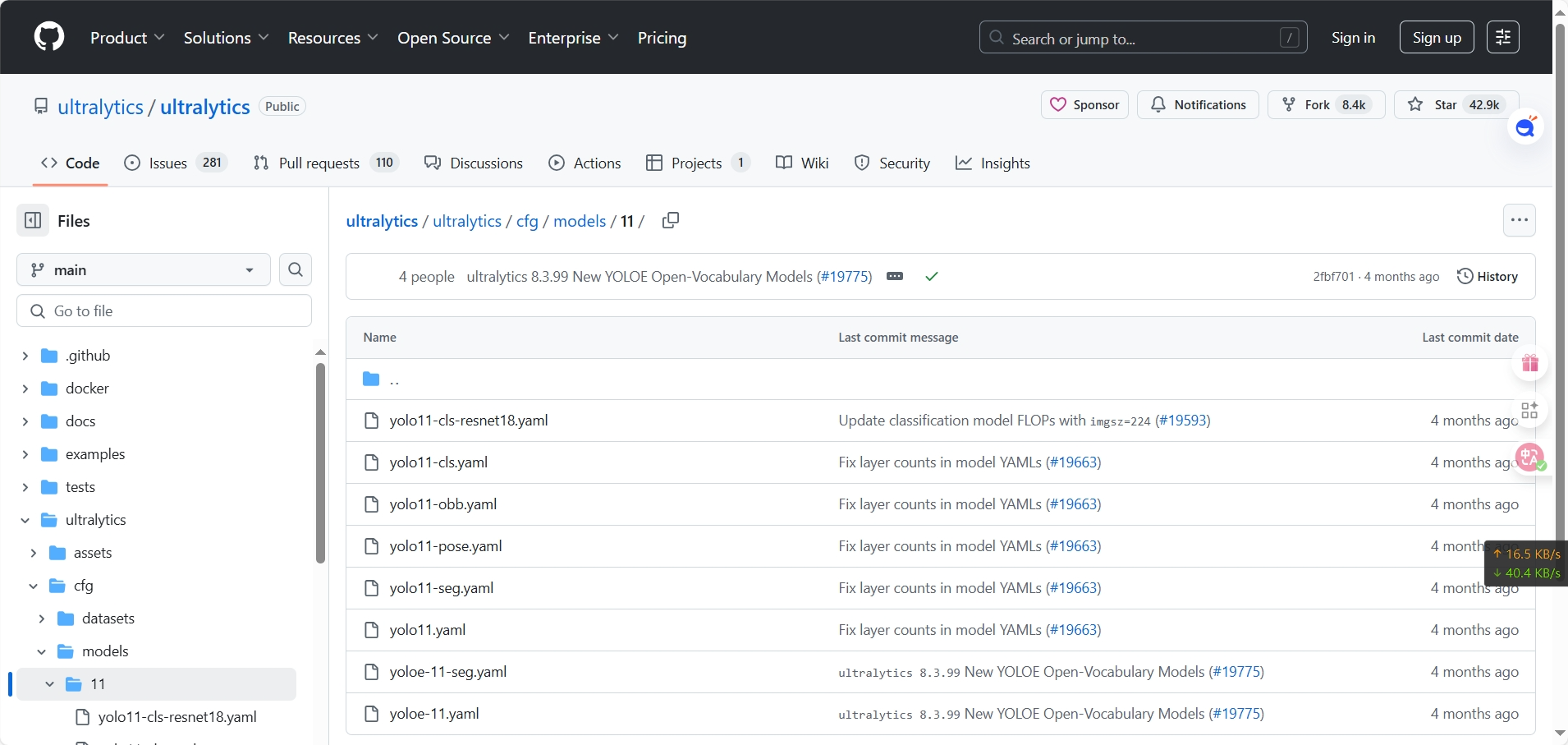The image size is (1568, 745).
Task: Click the Notifications bell button
Action: 1198,104
